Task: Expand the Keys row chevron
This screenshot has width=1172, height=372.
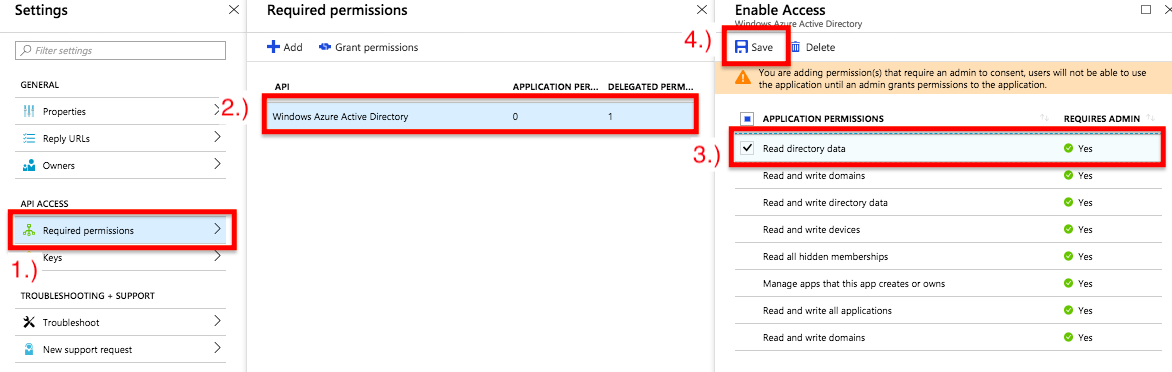Action: tap(218, 256)
